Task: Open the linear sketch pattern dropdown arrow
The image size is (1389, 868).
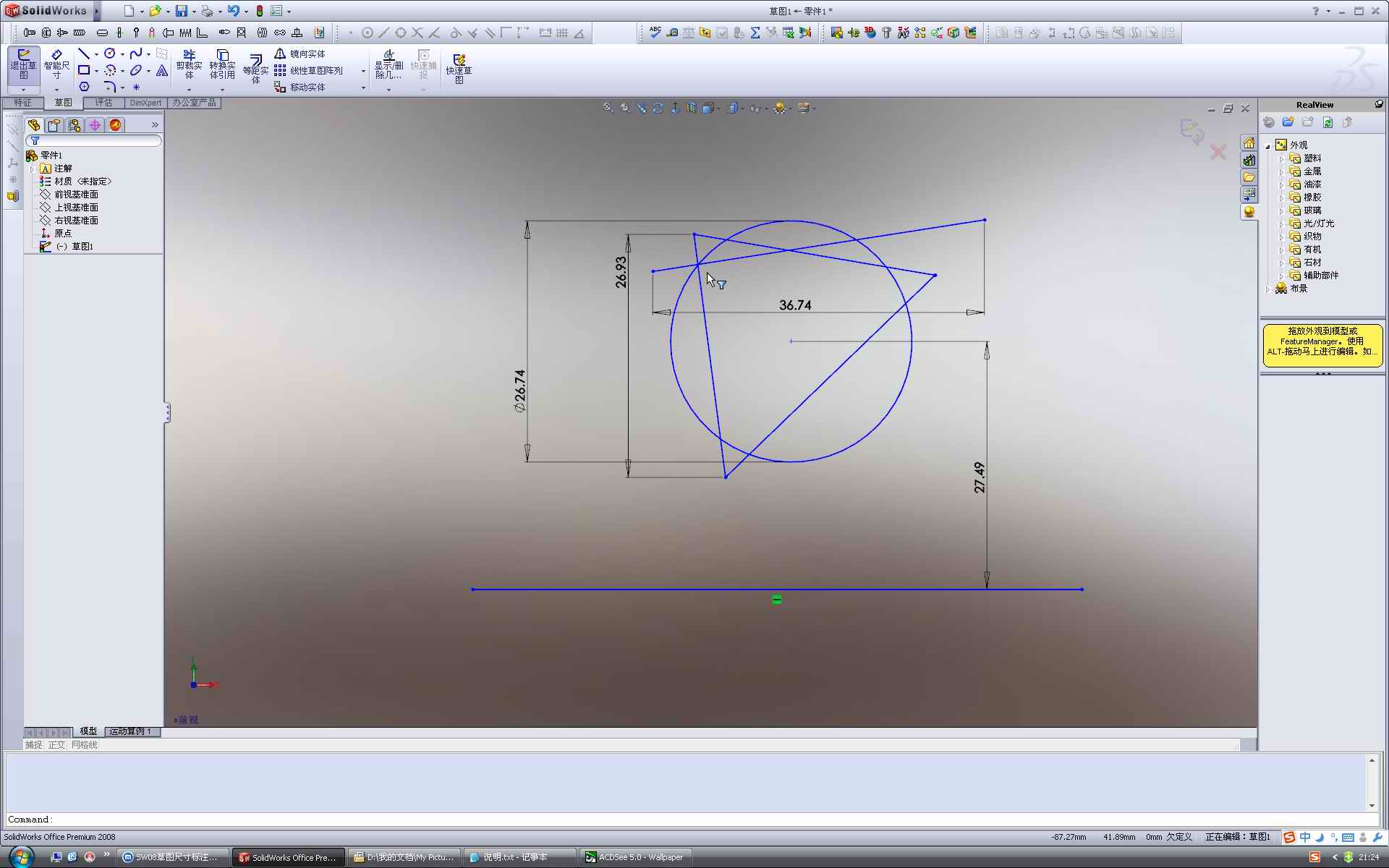Action: pyautogui.click(x=363, y=71)
